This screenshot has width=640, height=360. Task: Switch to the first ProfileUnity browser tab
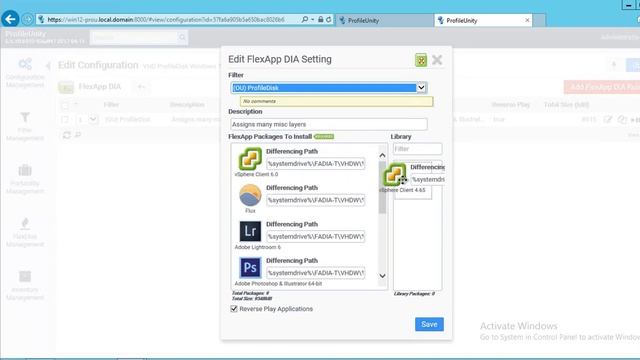click(384, 20)
